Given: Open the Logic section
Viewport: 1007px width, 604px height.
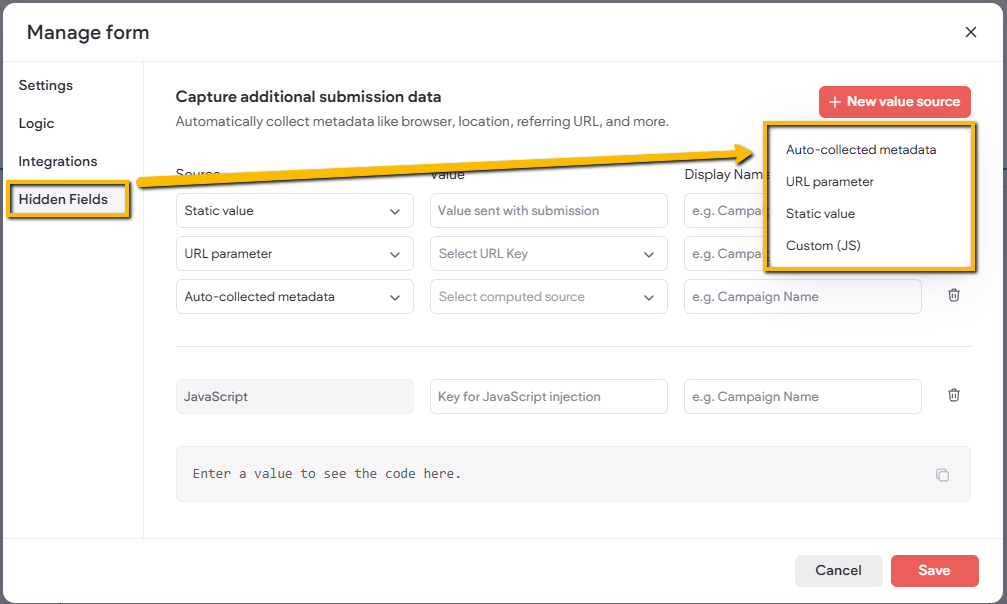Looking at the screenshot, I should coord(37,123).
